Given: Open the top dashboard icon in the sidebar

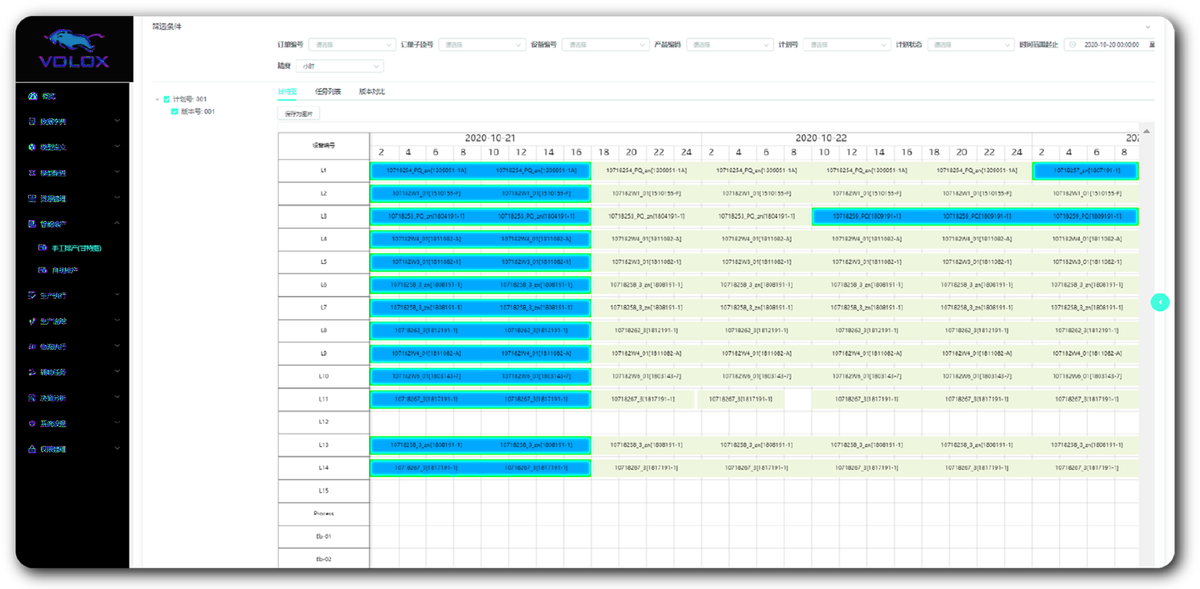Looking at the screenshot, I should tap(32, 96).
